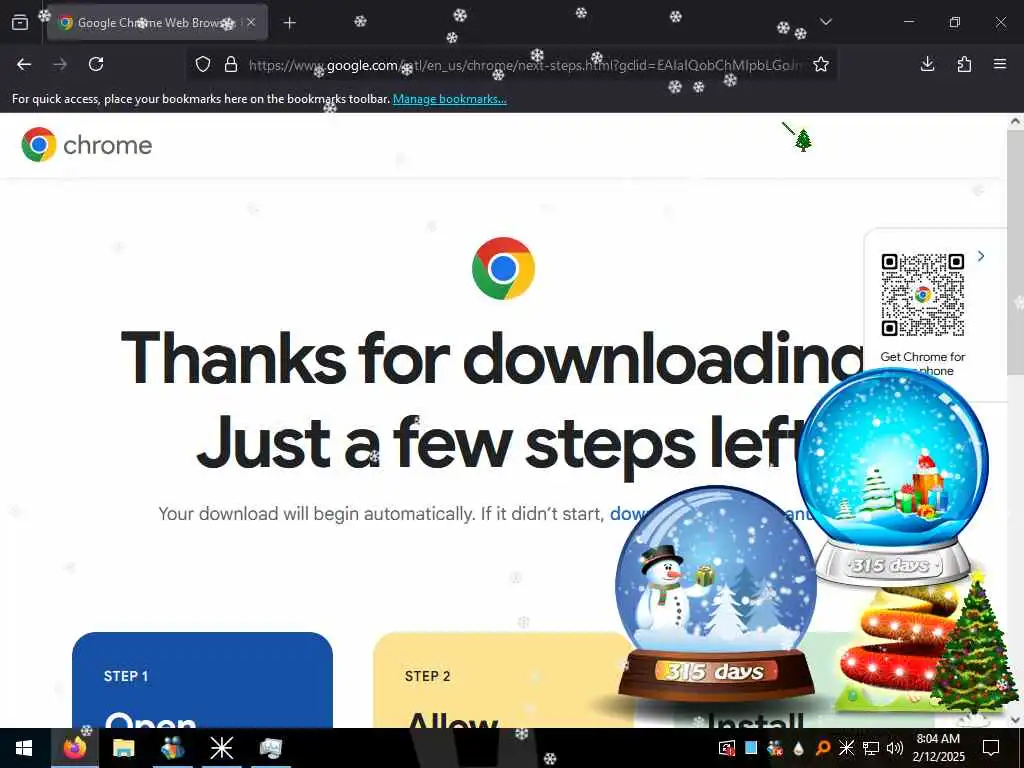The width and height of the screenshot is (1024, 768).
Task: Close the Google Chrome Web Browser tab
Action: point(251,22)
